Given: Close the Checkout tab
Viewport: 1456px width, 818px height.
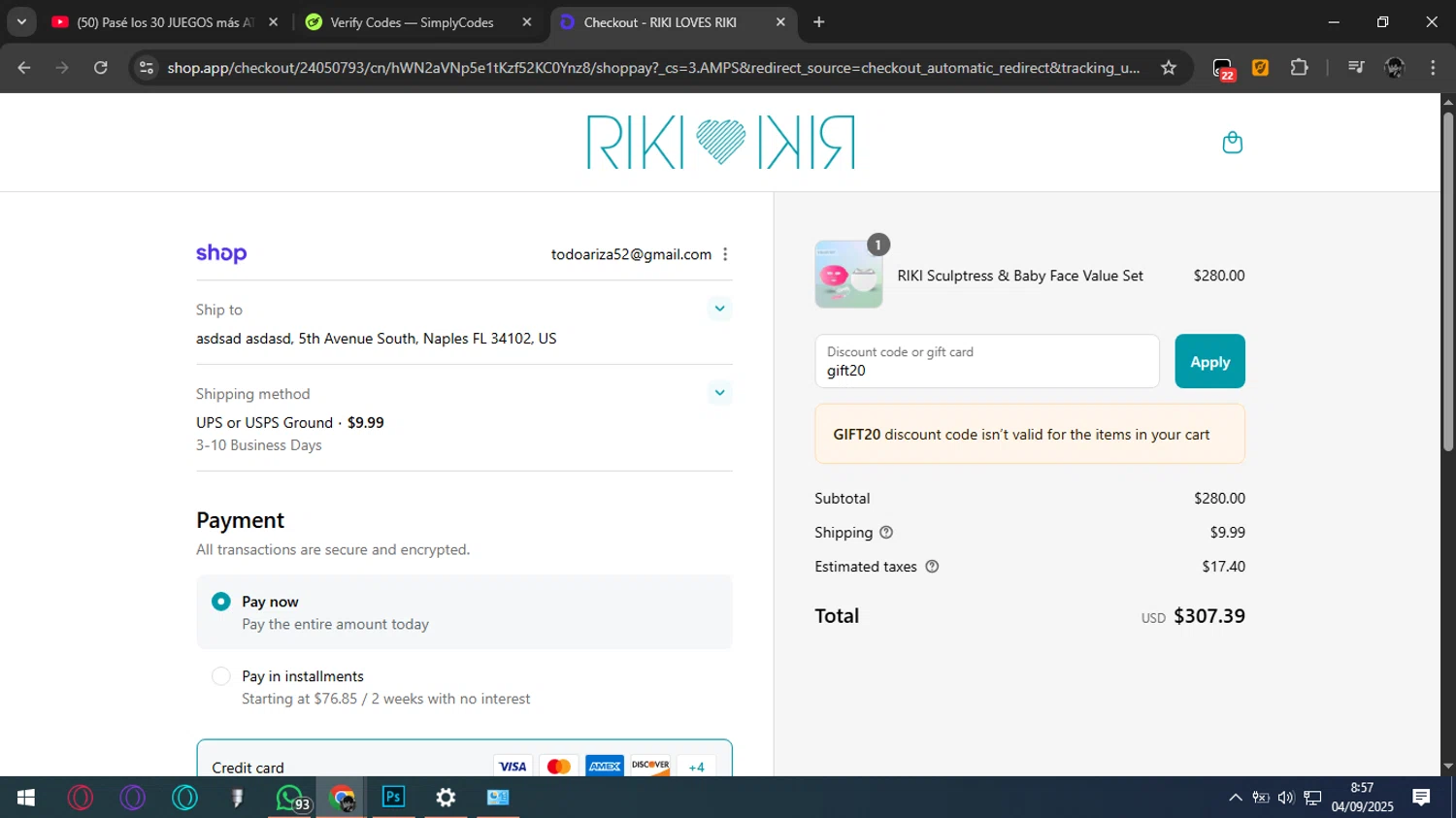Looking at the screenshot, I should pyautogui.click(x=780, y=22).
